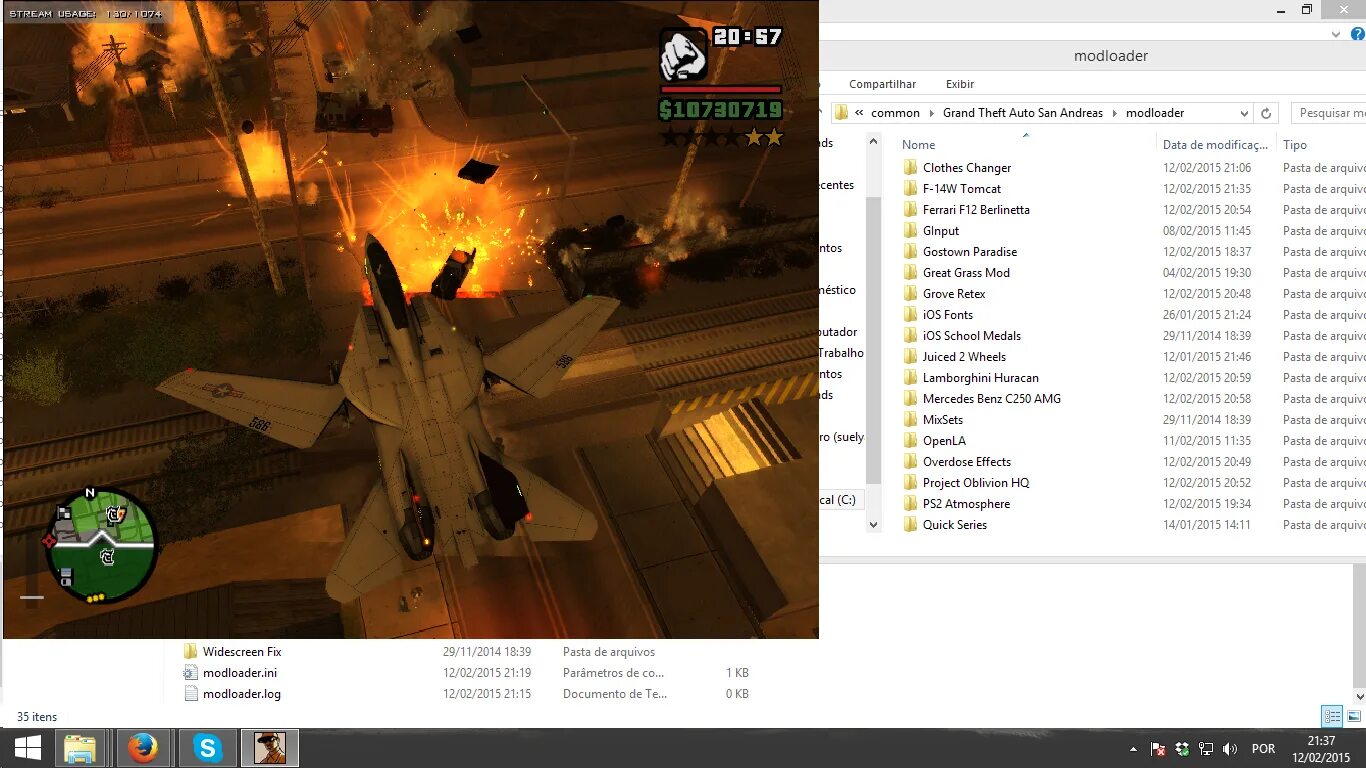Select the Overdose Effects folder
This screenshot has width=1366, height=768.
coord(967,462)
